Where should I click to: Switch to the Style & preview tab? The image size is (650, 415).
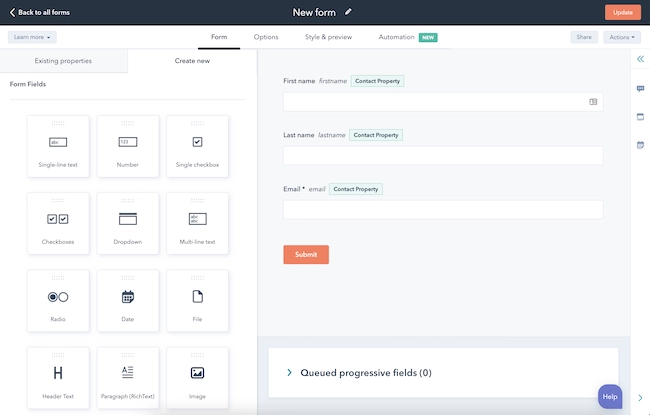point(328,37)
